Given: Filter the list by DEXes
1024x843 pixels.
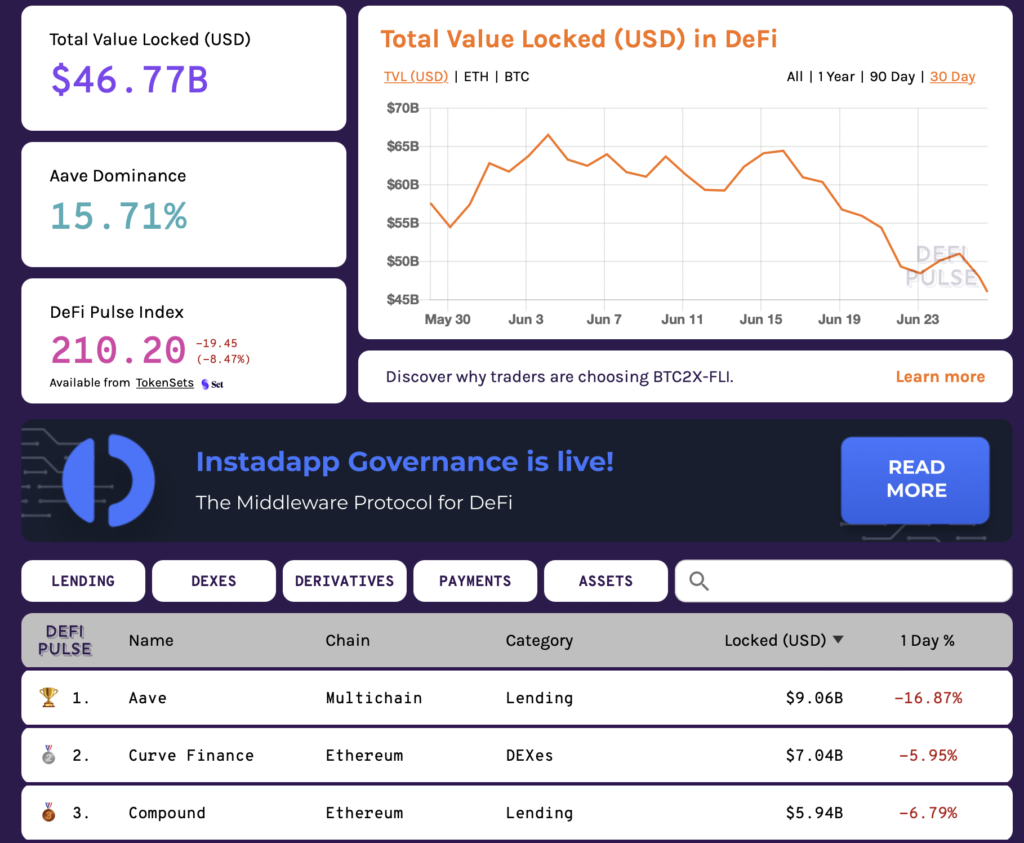Looking at the screenshot, I should pyautogui.click(x=213, y=581).
